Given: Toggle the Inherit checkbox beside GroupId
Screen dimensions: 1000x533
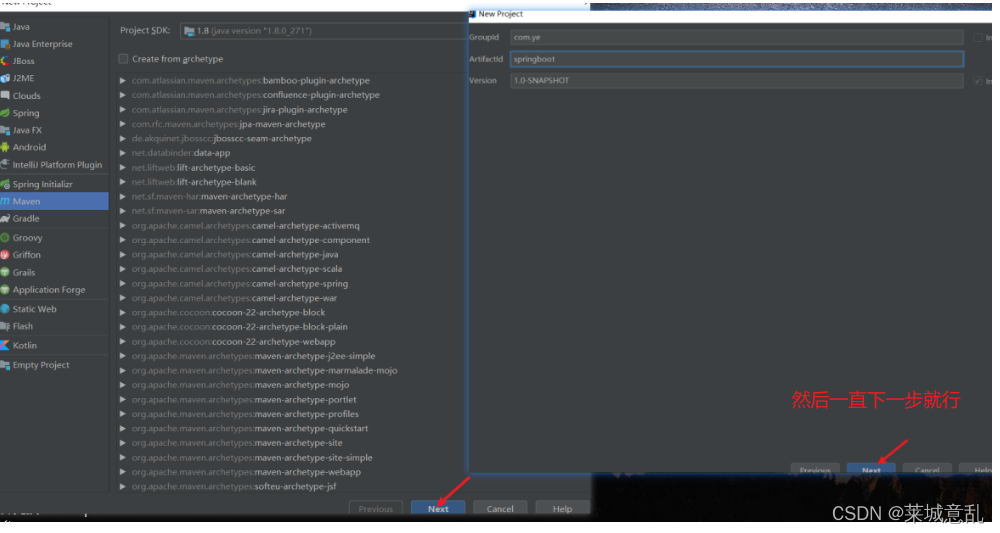Looking at the screenshot, I should tap(978, 38).
